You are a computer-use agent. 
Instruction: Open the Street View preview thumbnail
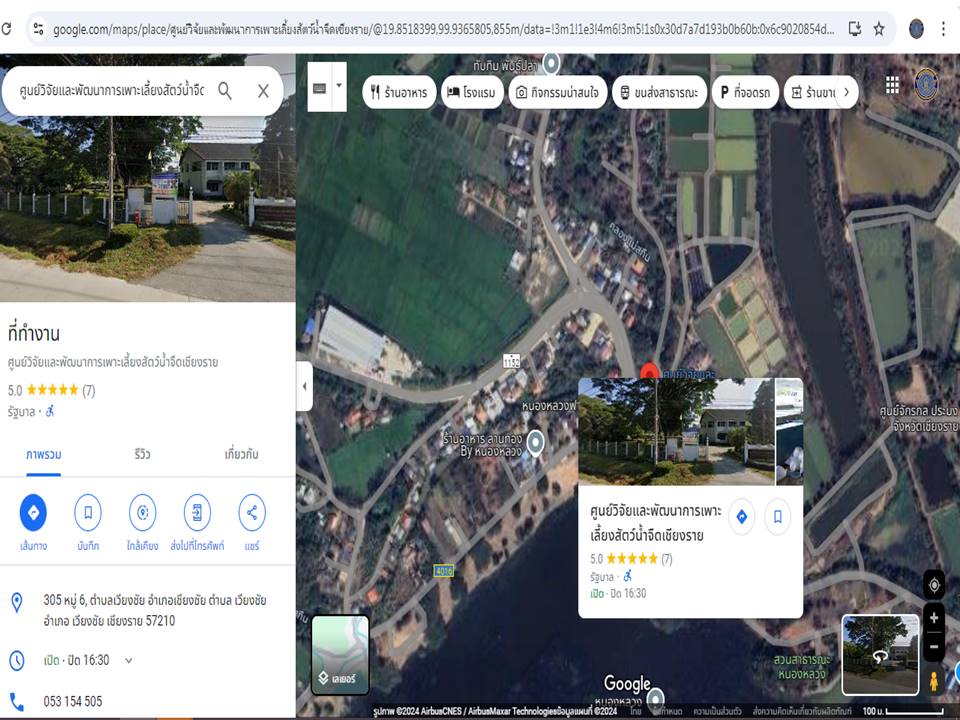coord(880,654)
